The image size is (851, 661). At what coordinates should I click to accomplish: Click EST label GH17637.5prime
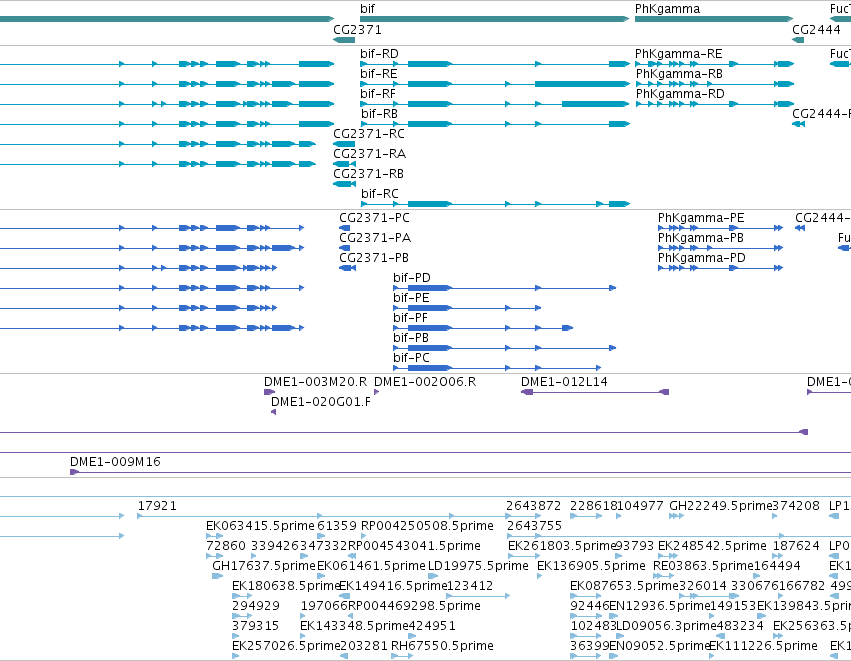coord(264,566)
